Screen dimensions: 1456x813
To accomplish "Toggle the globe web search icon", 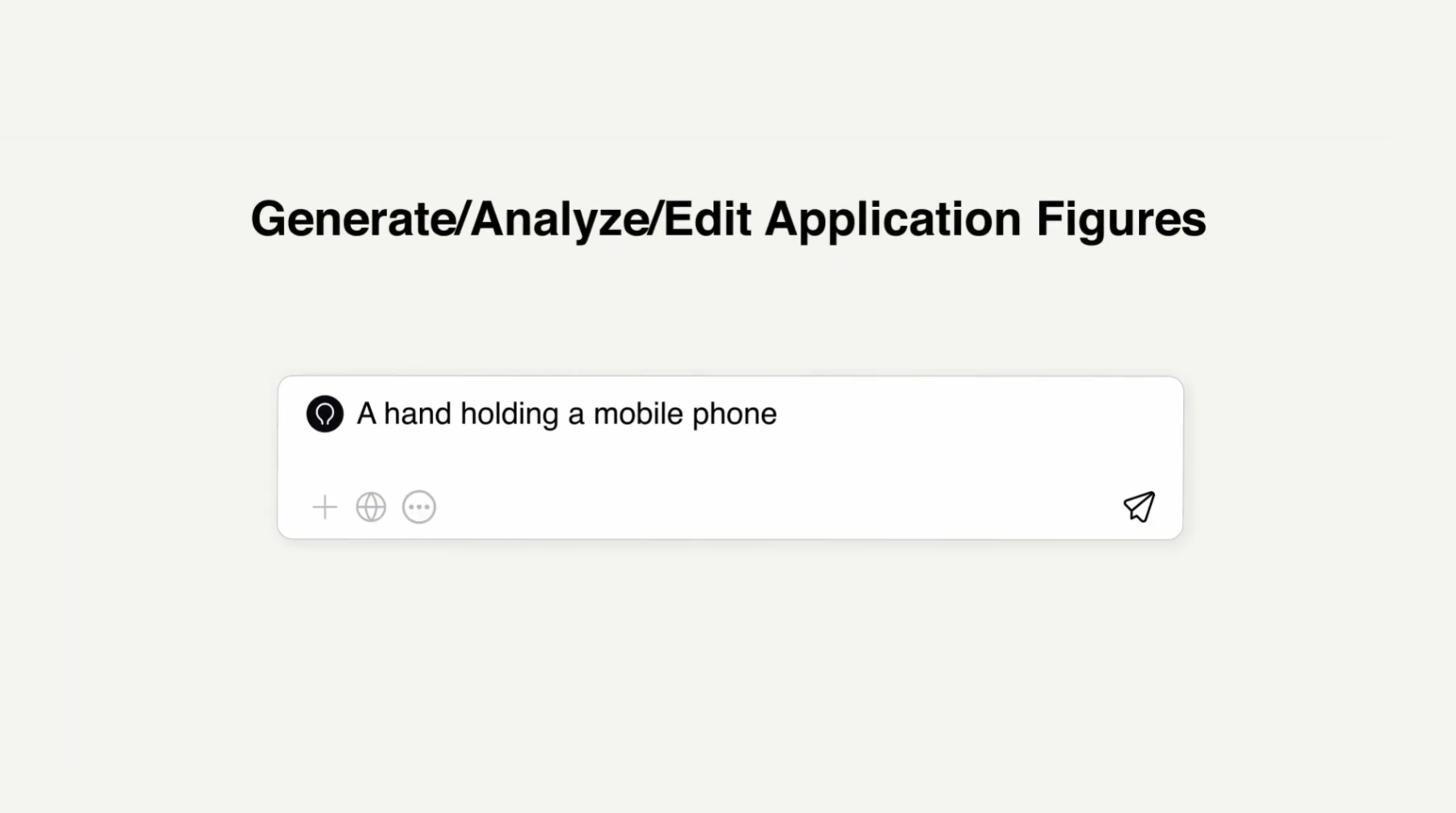I will pyautogui.click(x=371, y=507).
